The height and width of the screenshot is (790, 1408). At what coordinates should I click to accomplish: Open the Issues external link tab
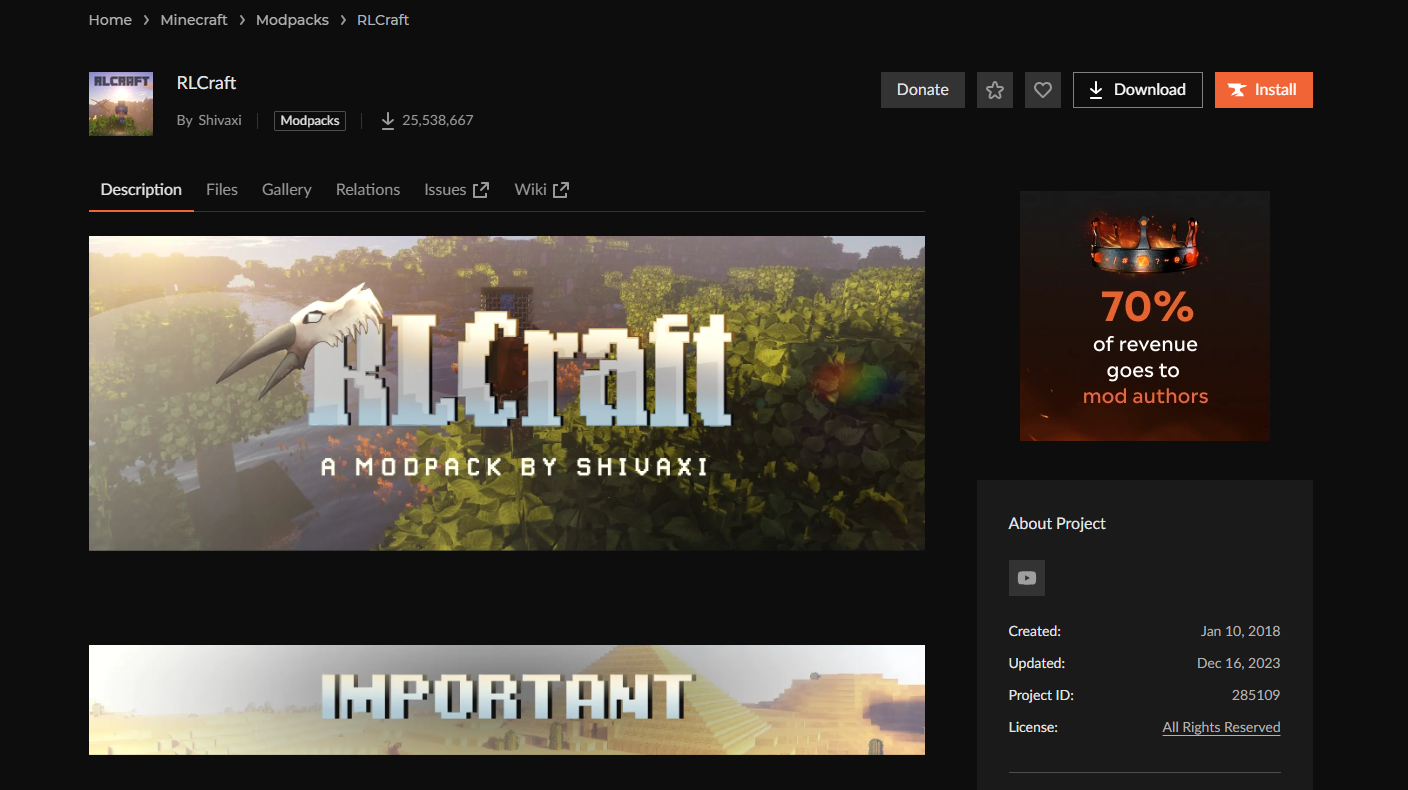pyautogui.click(x=456, y=190)
